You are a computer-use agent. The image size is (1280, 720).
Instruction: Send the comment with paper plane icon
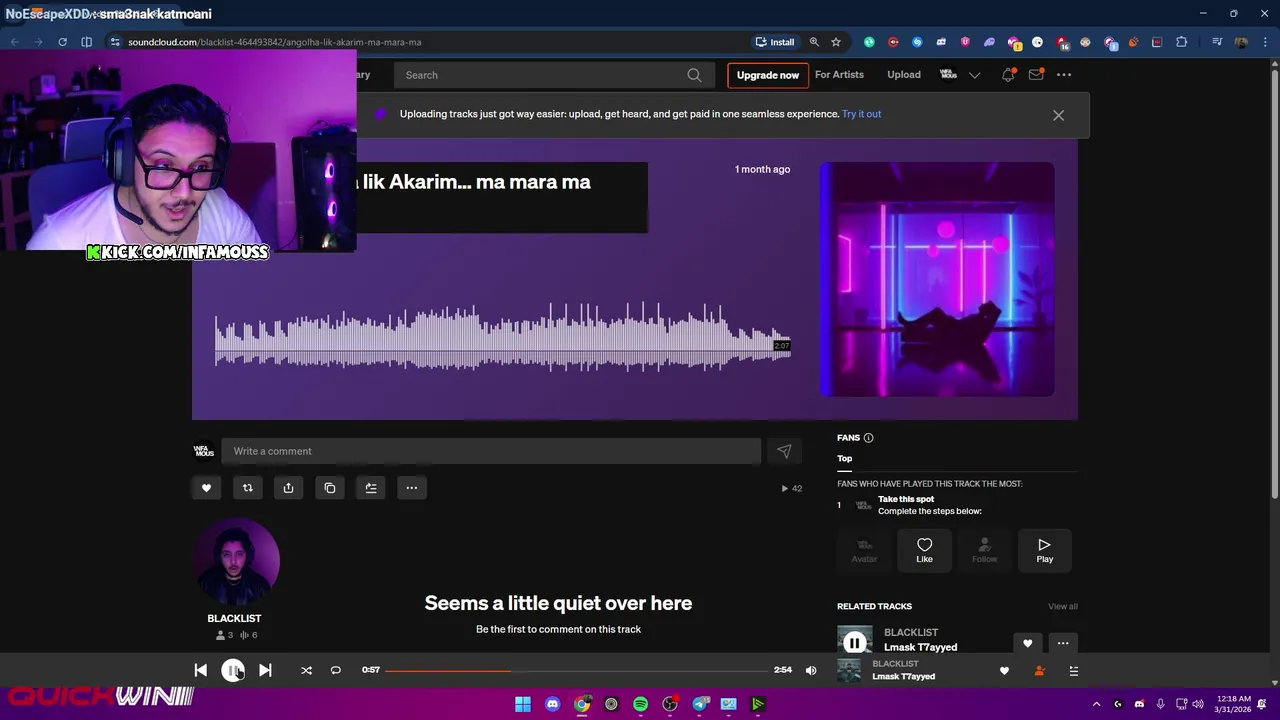click(x=784, y=451)
